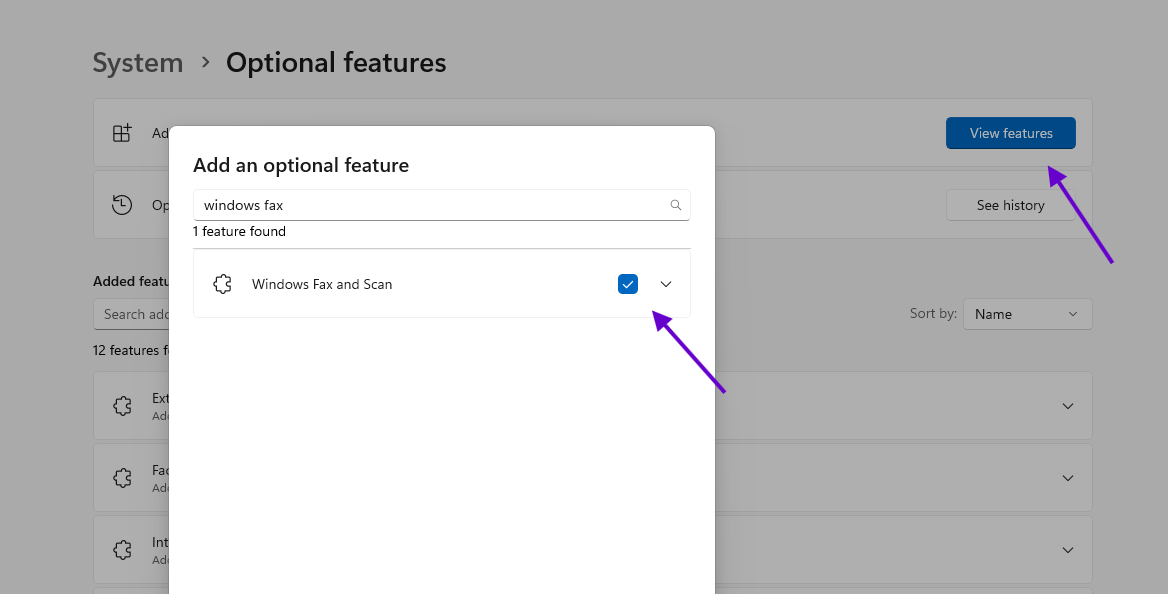Focus the 'windows fax' search field
1168x594 pixels.
pyautogui.click(x=430, y=205)
